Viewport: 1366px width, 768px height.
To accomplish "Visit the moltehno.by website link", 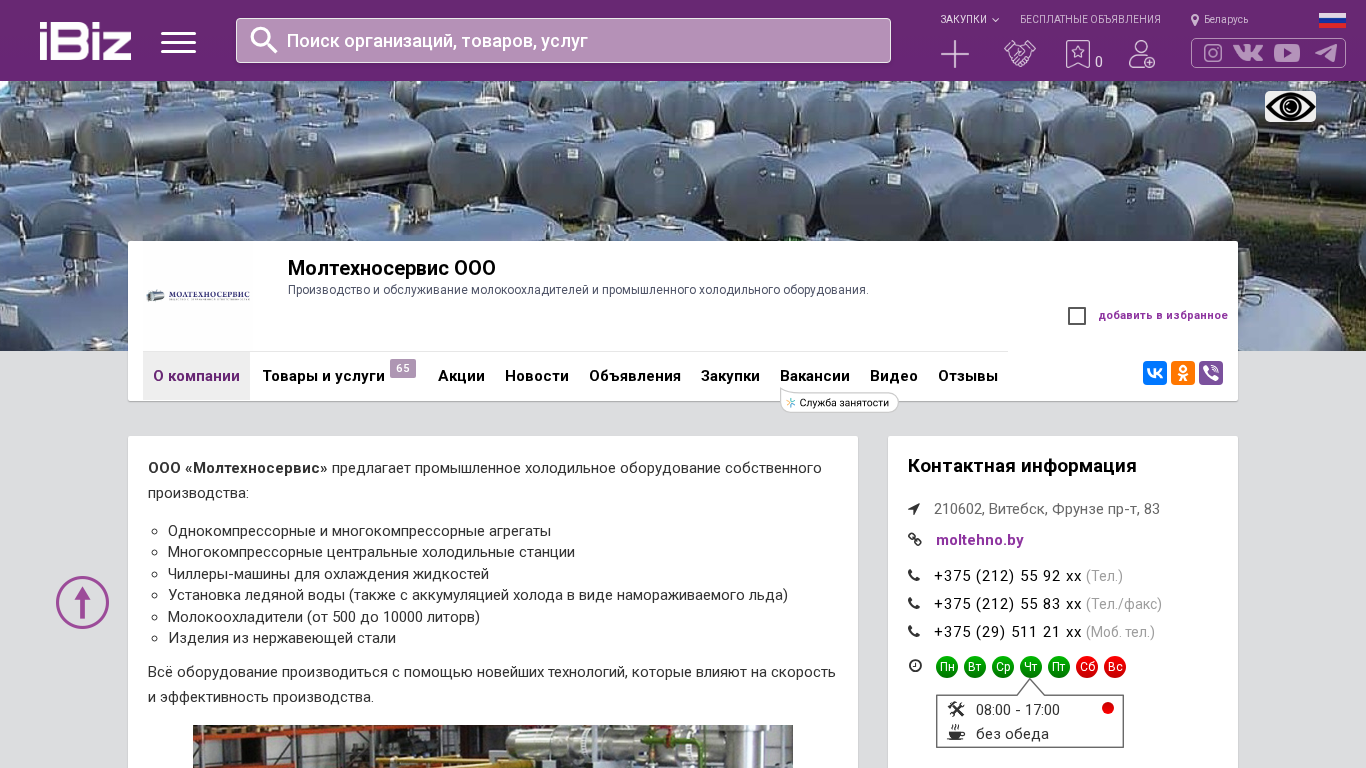I will (979, 540).
